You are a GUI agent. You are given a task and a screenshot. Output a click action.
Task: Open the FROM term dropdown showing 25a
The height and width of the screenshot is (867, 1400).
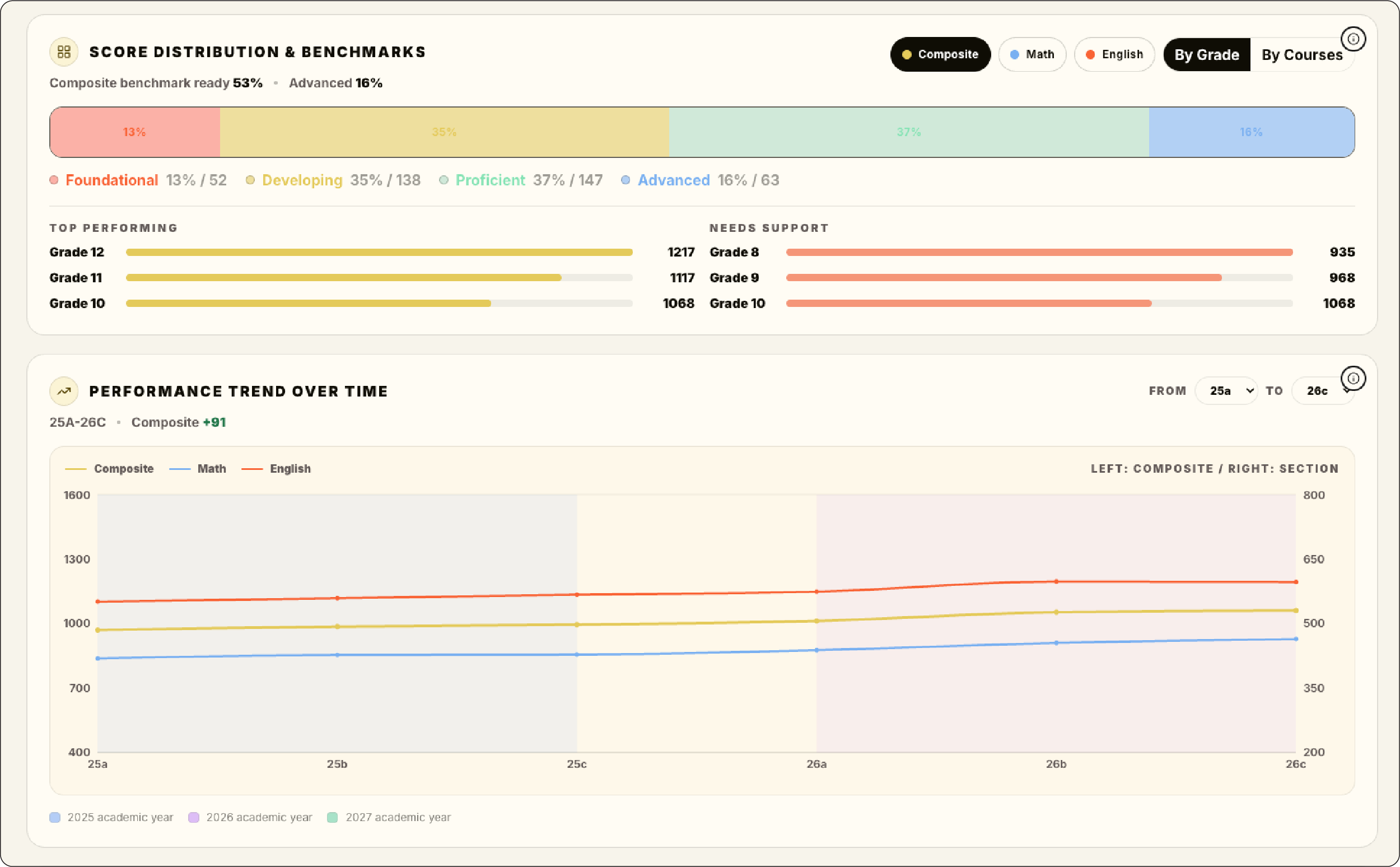[x=1226, y=391]
